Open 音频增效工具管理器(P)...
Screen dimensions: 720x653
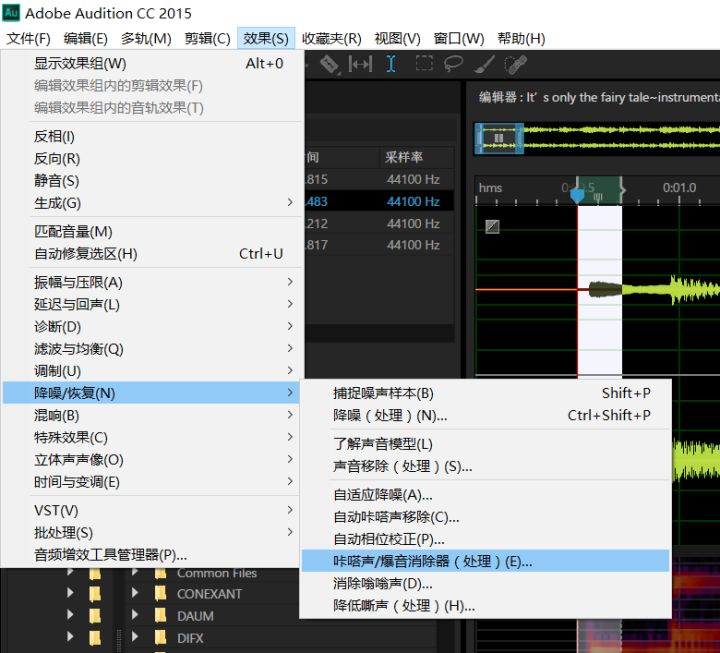[x=153, y=555]
